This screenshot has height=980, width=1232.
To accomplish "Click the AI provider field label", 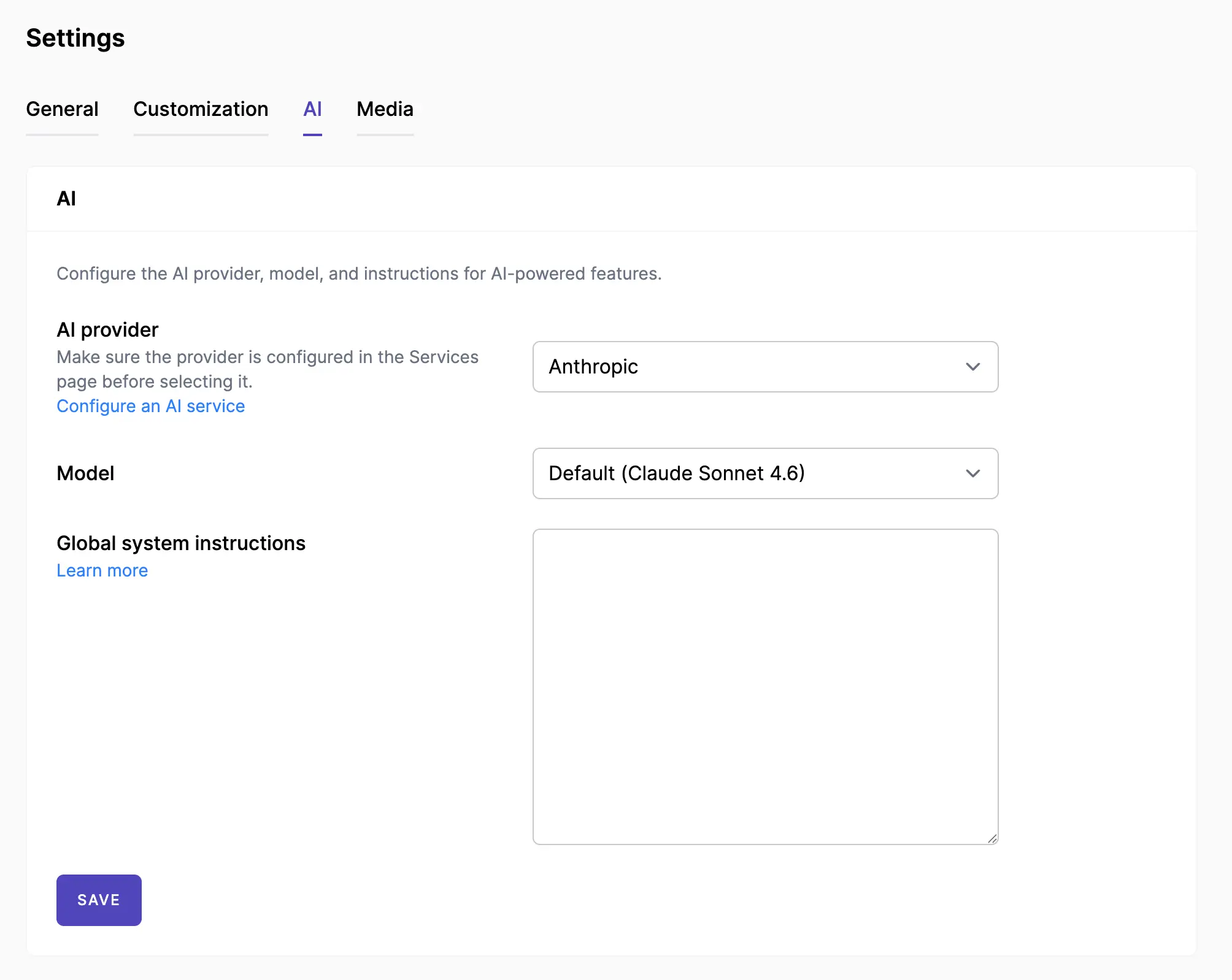I will pos(107,330).
